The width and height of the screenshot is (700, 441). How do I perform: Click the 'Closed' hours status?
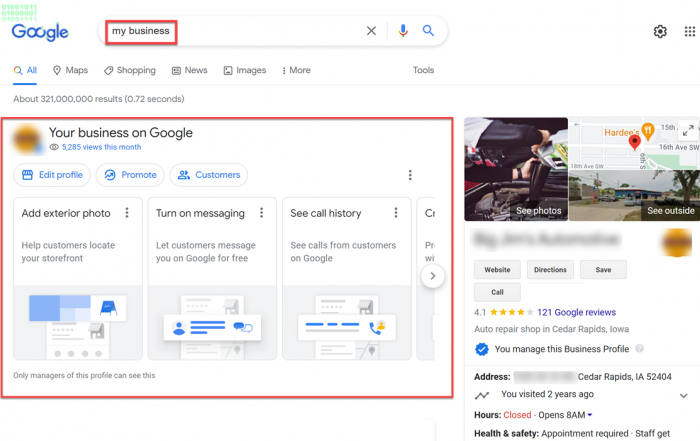click(517, 415)
